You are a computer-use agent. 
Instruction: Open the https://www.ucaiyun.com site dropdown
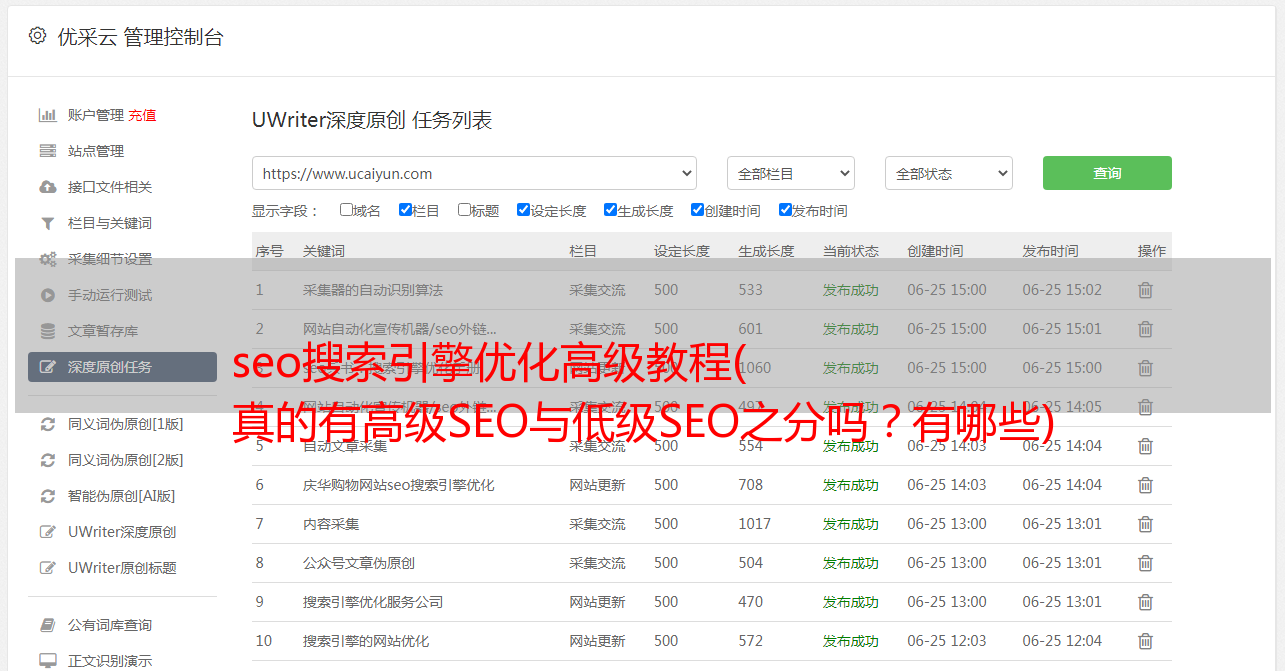474,173
